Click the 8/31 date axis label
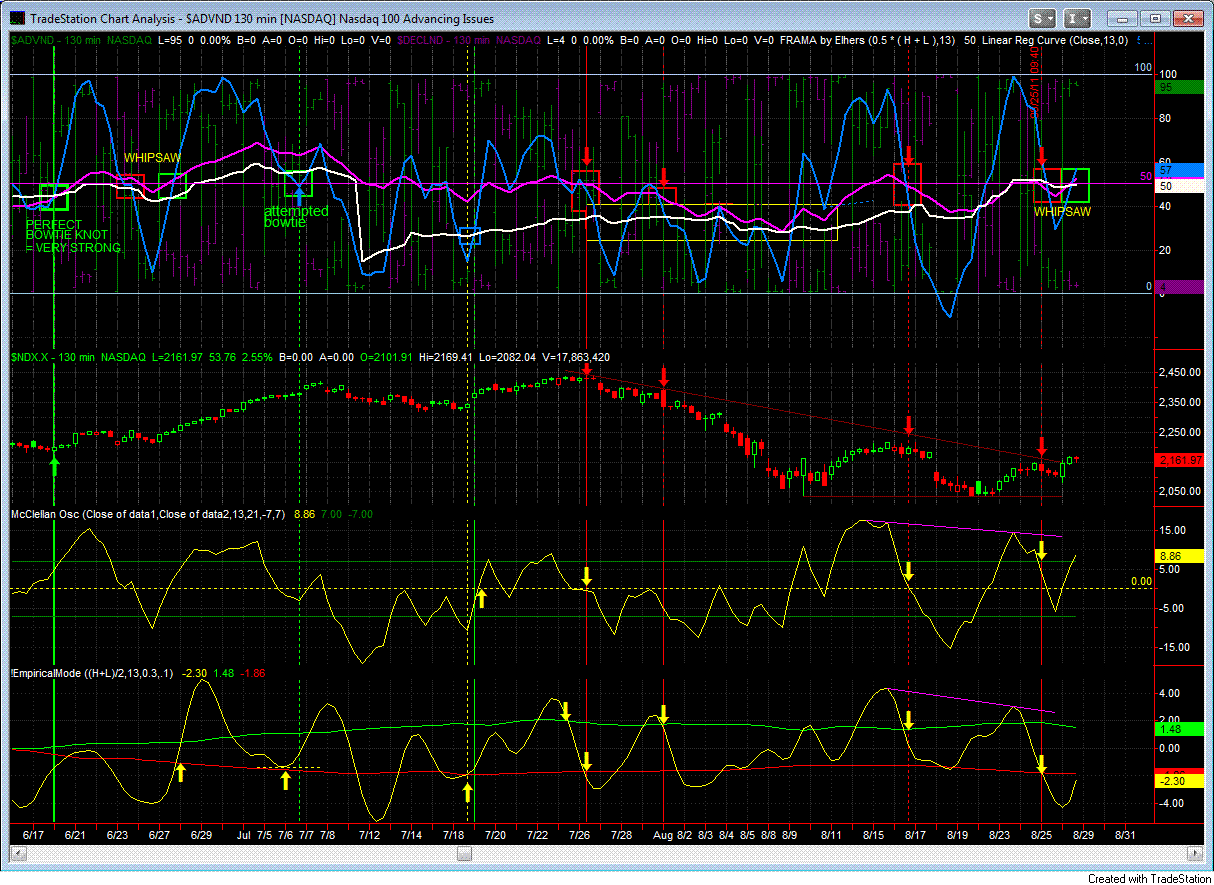1214x885 pixels. [1125, 834]
